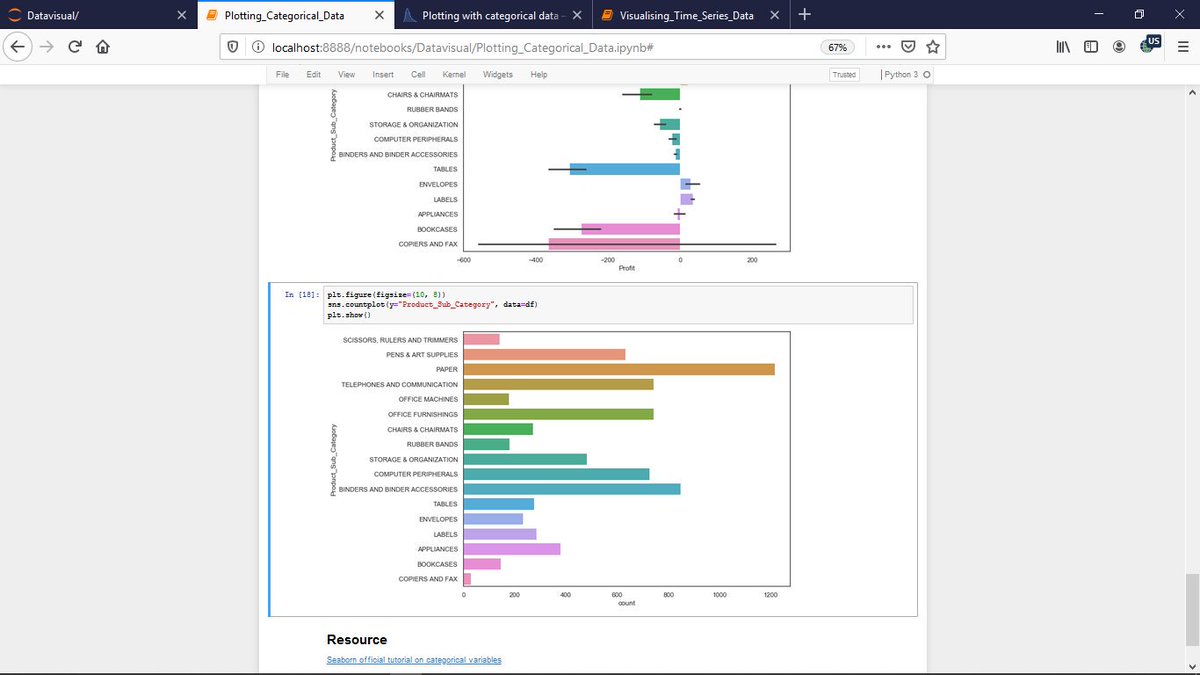The width and height of the screenshot is (1200, 675).
Task: Open the Cell menu
Action: [416, 74]
